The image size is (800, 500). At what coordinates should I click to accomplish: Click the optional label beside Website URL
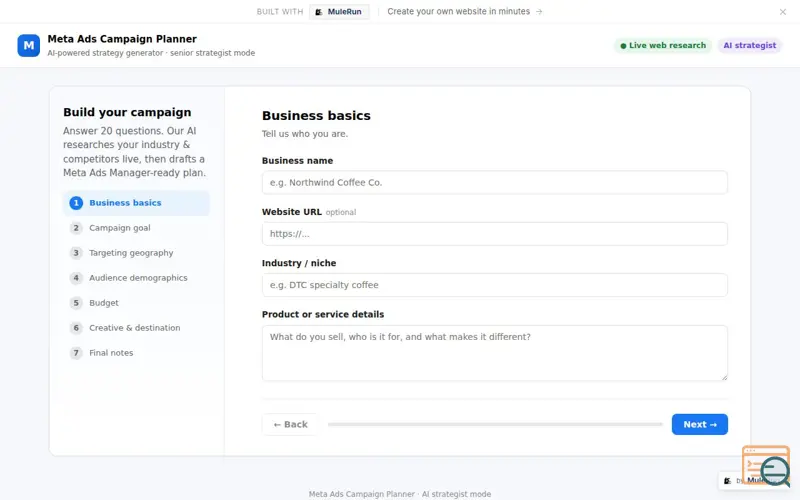[341, 213]
